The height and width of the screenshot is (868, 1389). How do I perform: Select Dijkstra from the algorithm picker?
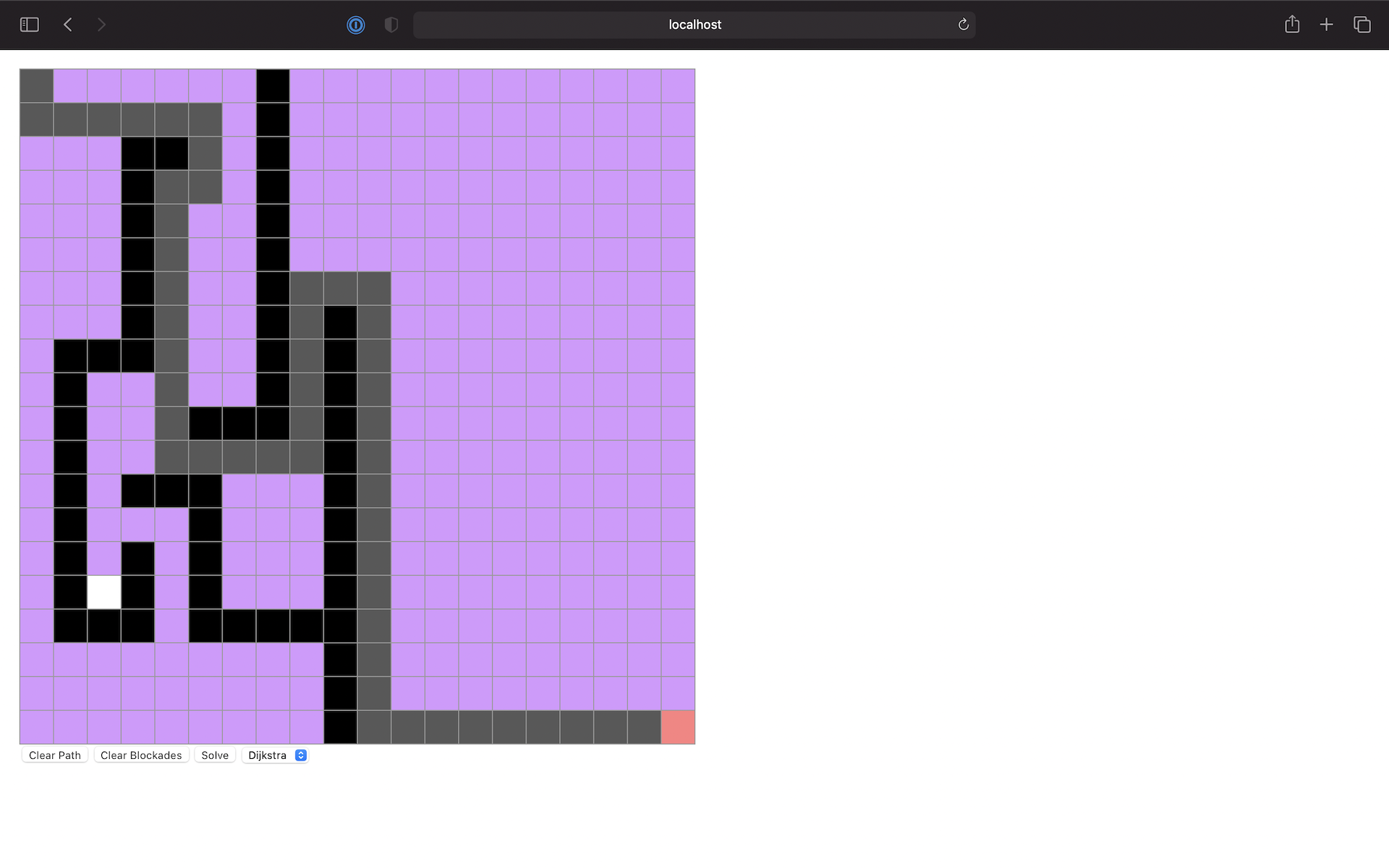(266, 754)
